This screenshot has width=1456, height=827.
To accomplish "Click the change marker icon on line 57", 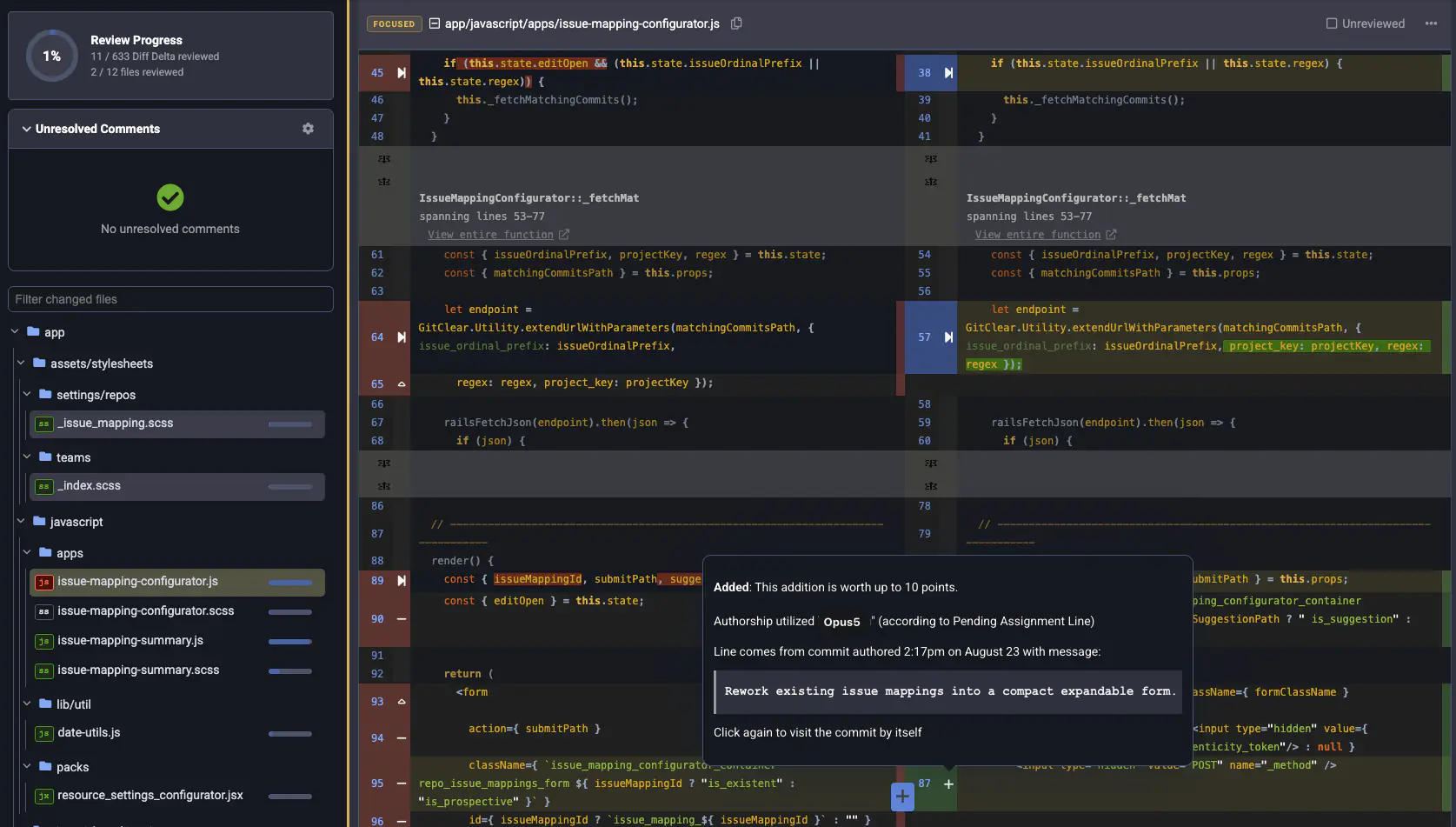I will tap(948, 337).
